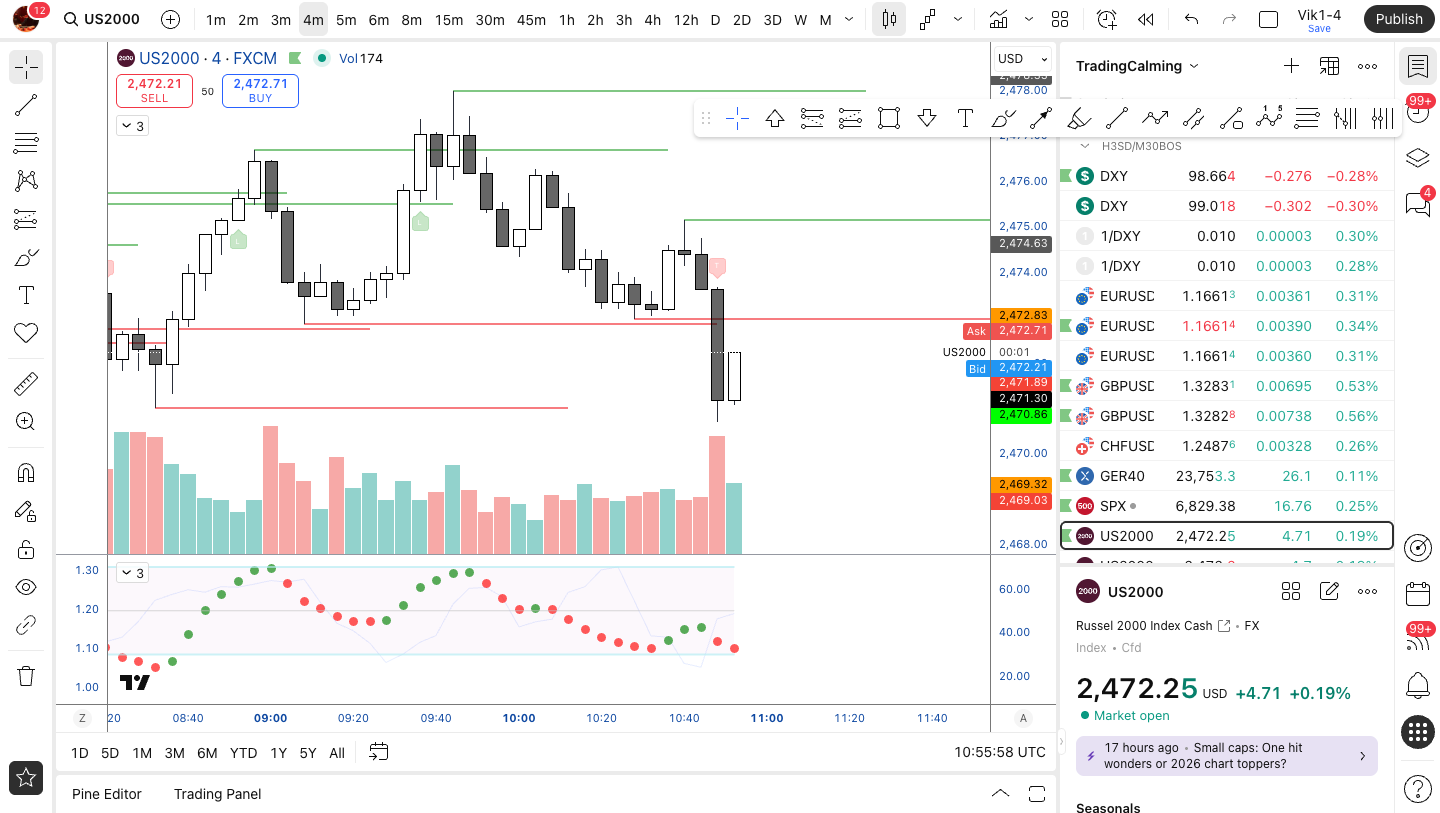This screenshot has width=1440, height=813.
Task: Select the Text tool in left sidebar
Action: 26,295
